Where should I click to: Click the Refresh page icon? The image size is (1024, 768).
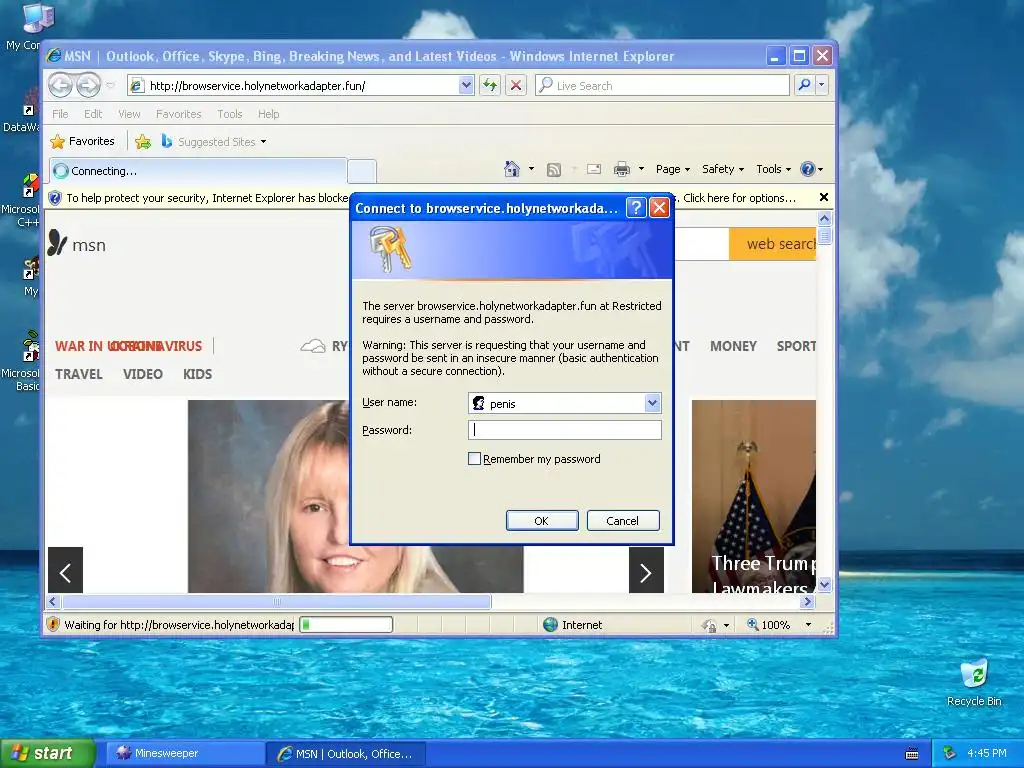click(x=490, y=85)
